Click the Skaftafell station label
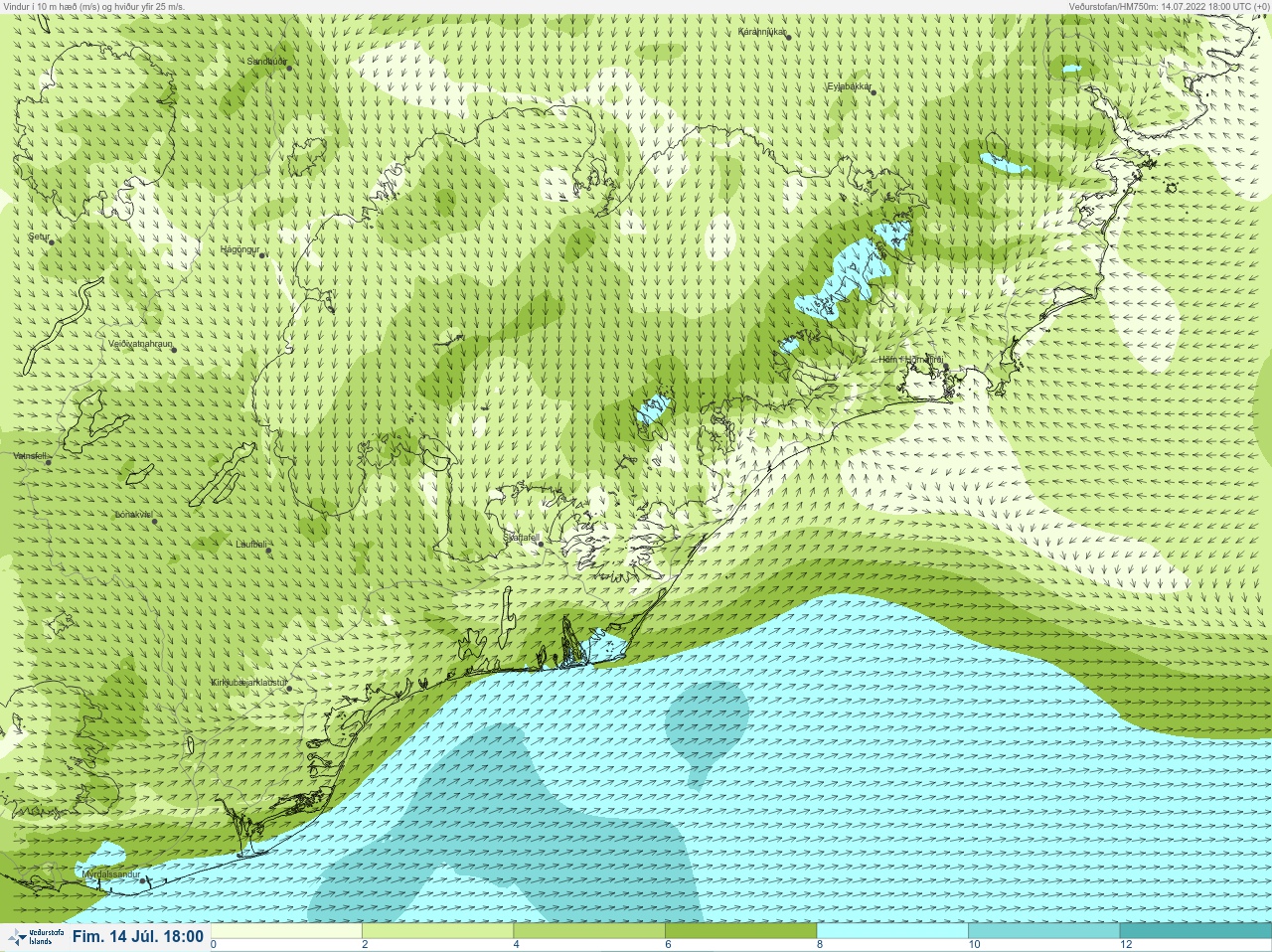The height and width of the screenshot is (952, 1272). (x=521, y=537)
